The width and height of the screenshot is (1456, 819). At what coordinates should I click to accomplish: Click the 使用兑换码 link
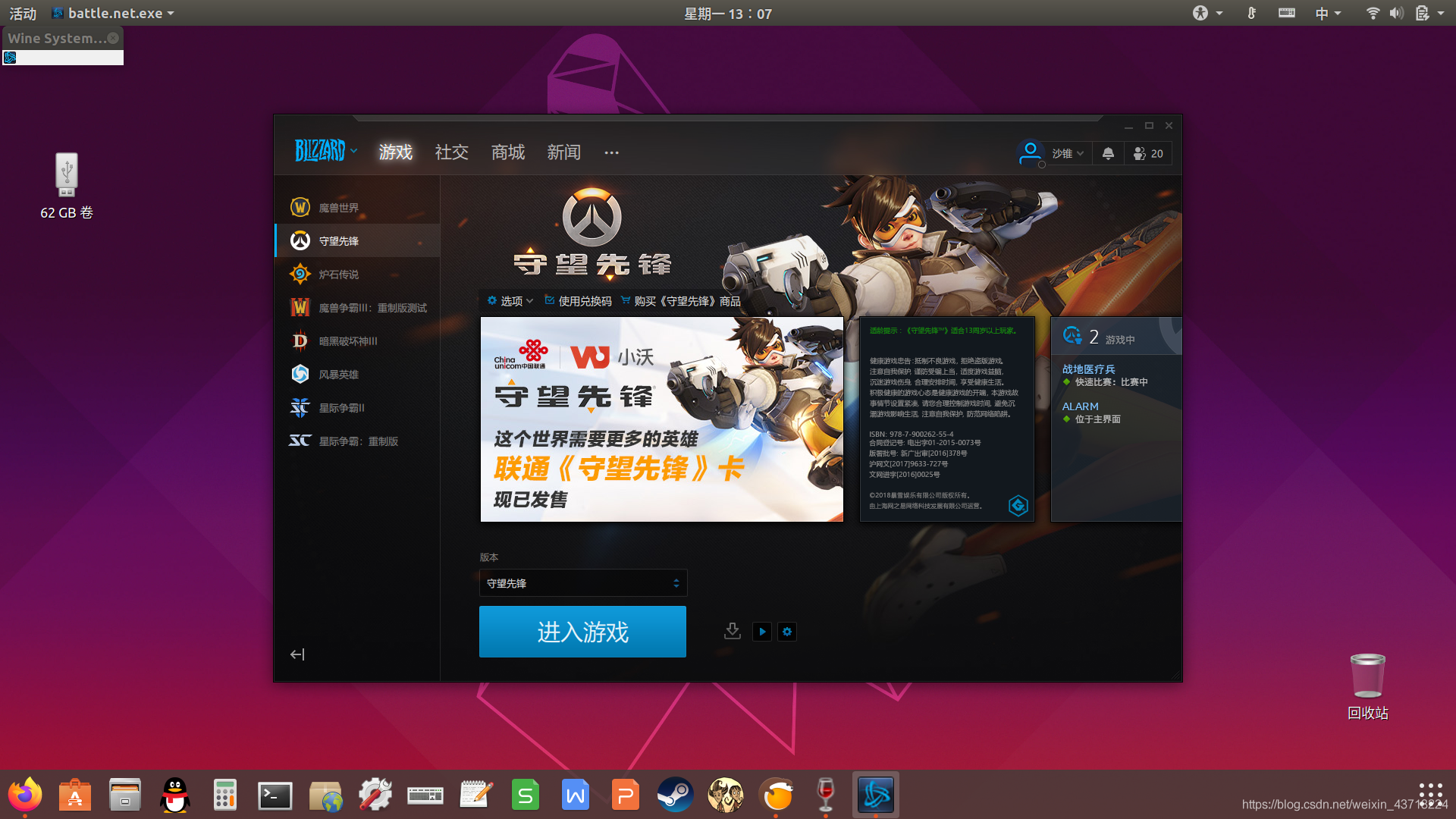578,301
